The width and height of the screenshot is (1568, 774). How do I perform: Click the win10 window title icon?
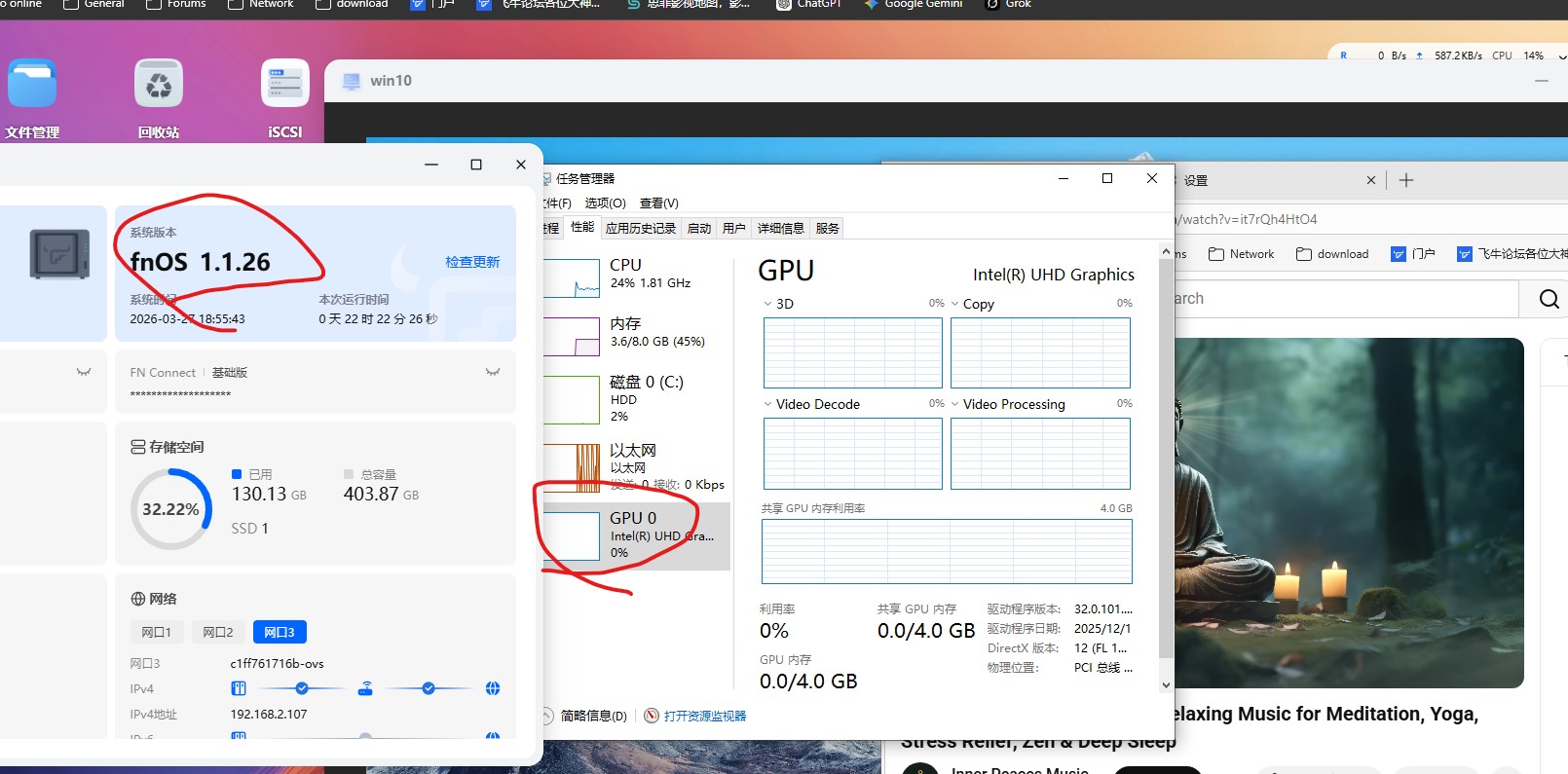(x=352, y=81)
